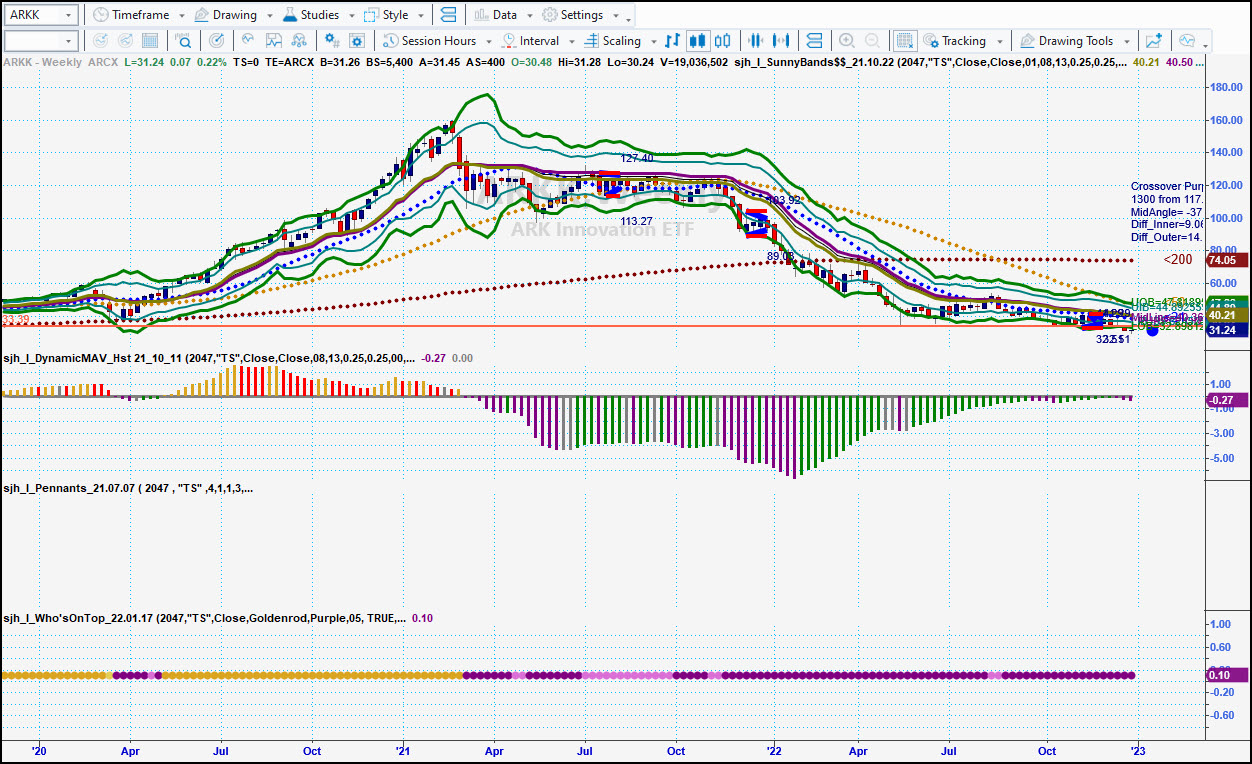The image size is (1252, 764).
Task: Click the ARKK - Weekly chart title
Action: pos(43,62)
